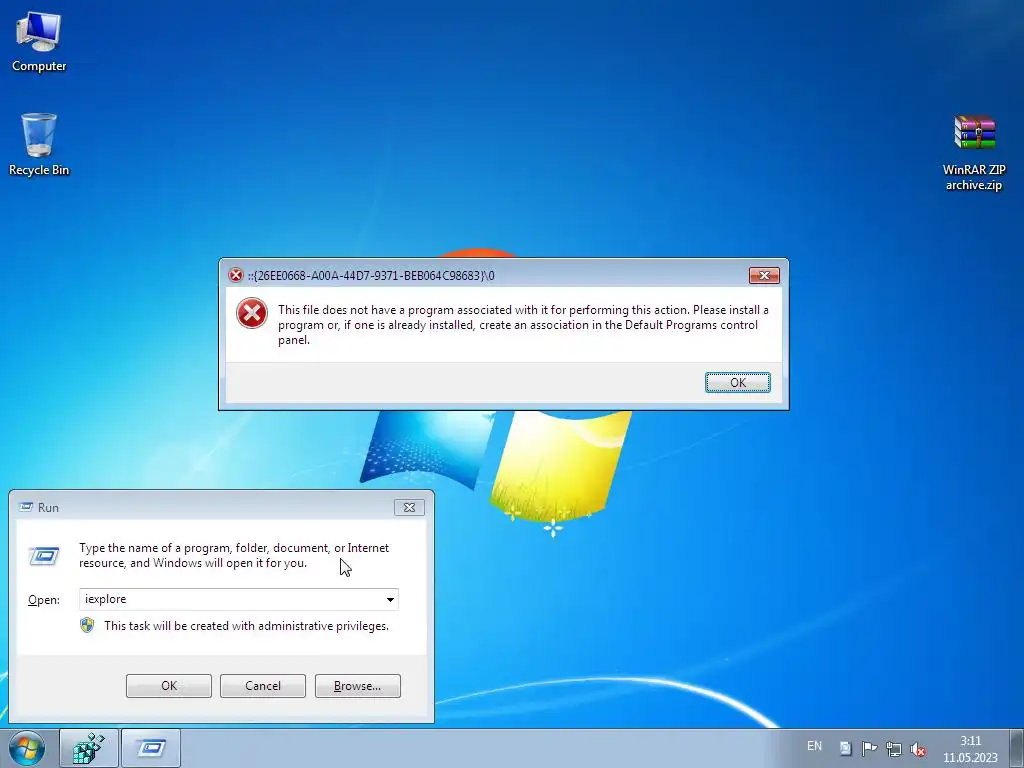This screenshot has height=768, width=1024.
Task: Click the clock showing 3:11
Action: click(x=970, y=749)
